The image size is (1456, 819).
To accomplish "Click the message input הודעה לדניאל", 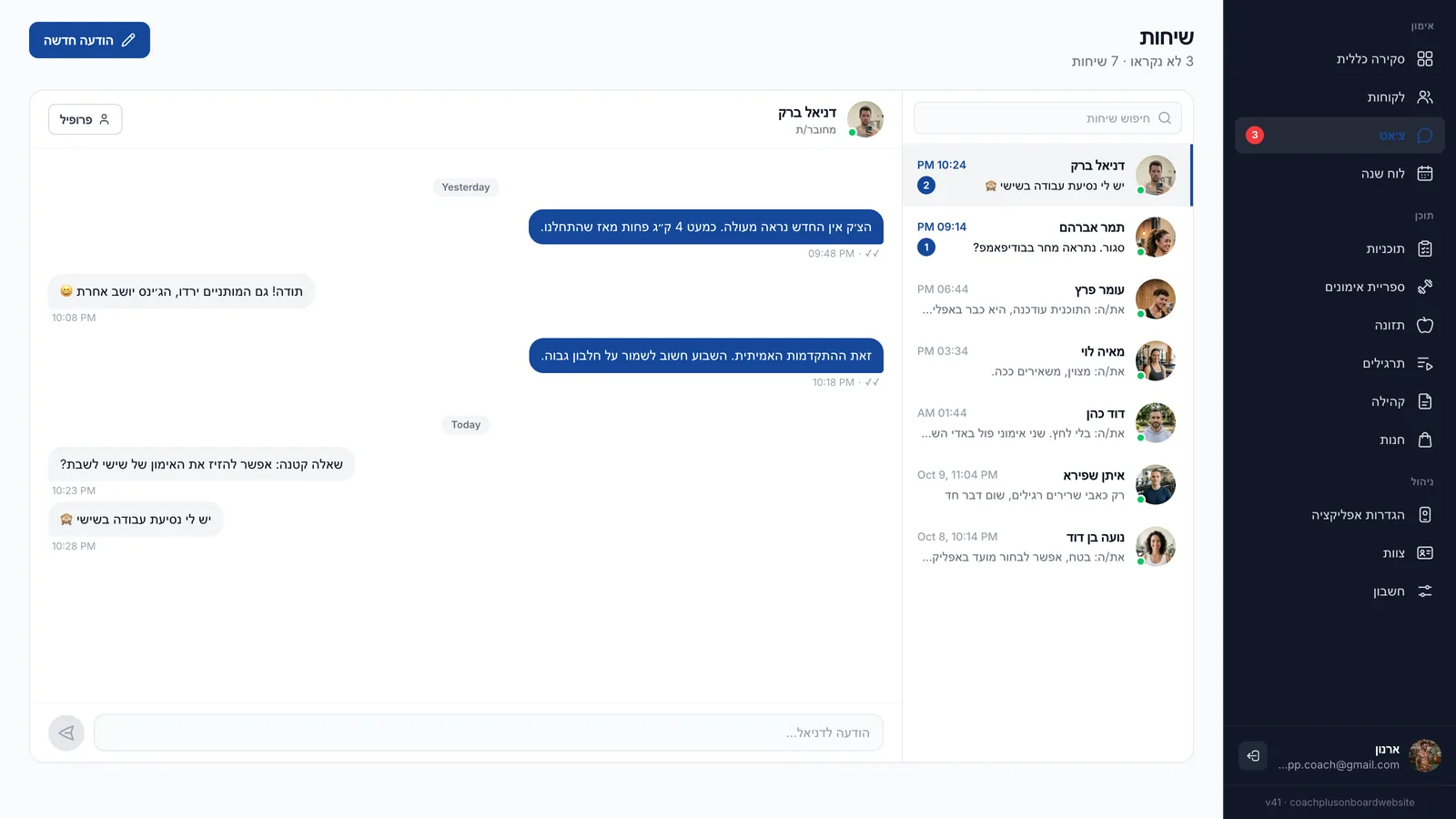I will tap(489, 733).
